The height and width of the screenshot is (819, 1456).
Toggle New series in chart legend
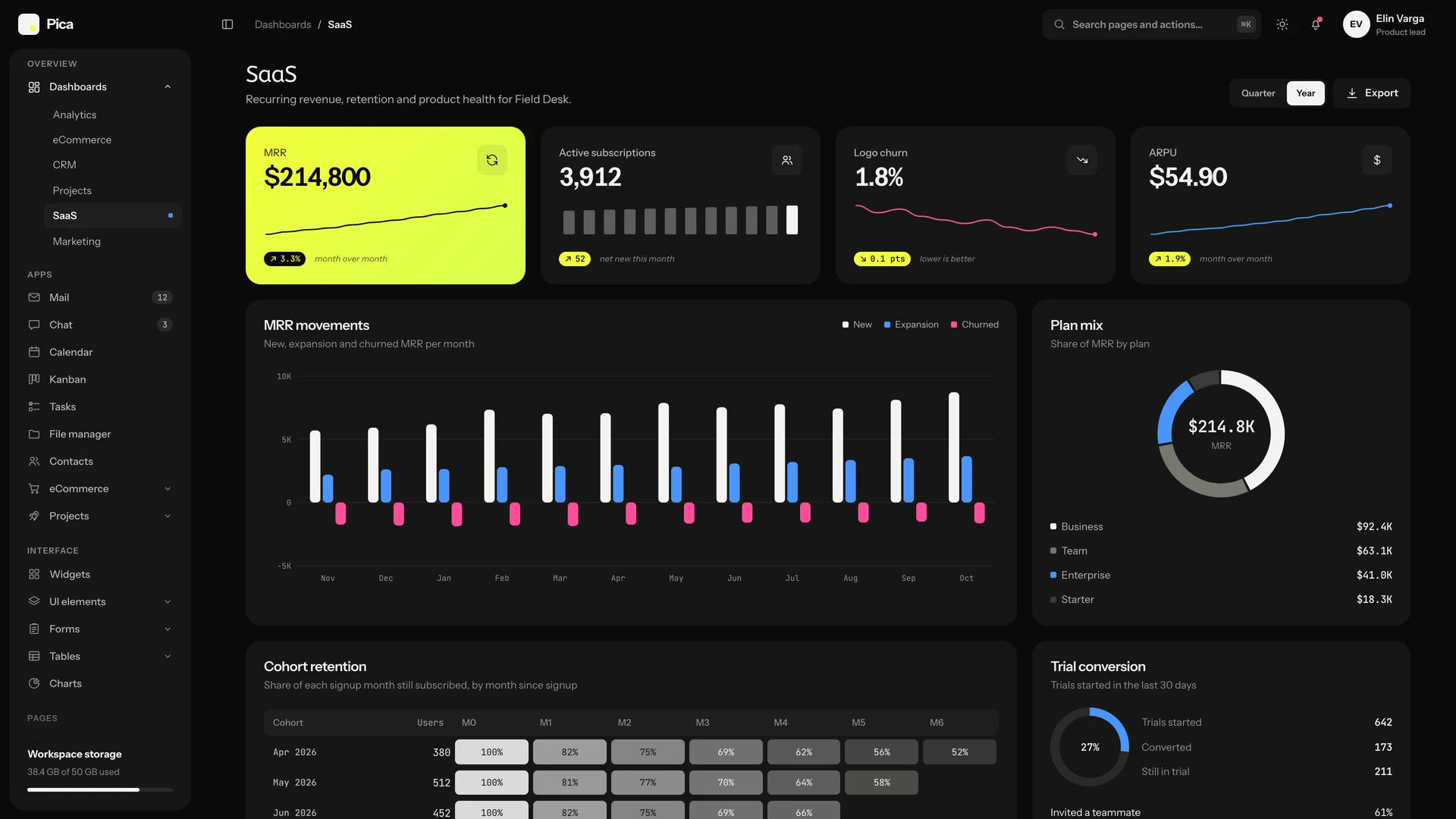857,325
